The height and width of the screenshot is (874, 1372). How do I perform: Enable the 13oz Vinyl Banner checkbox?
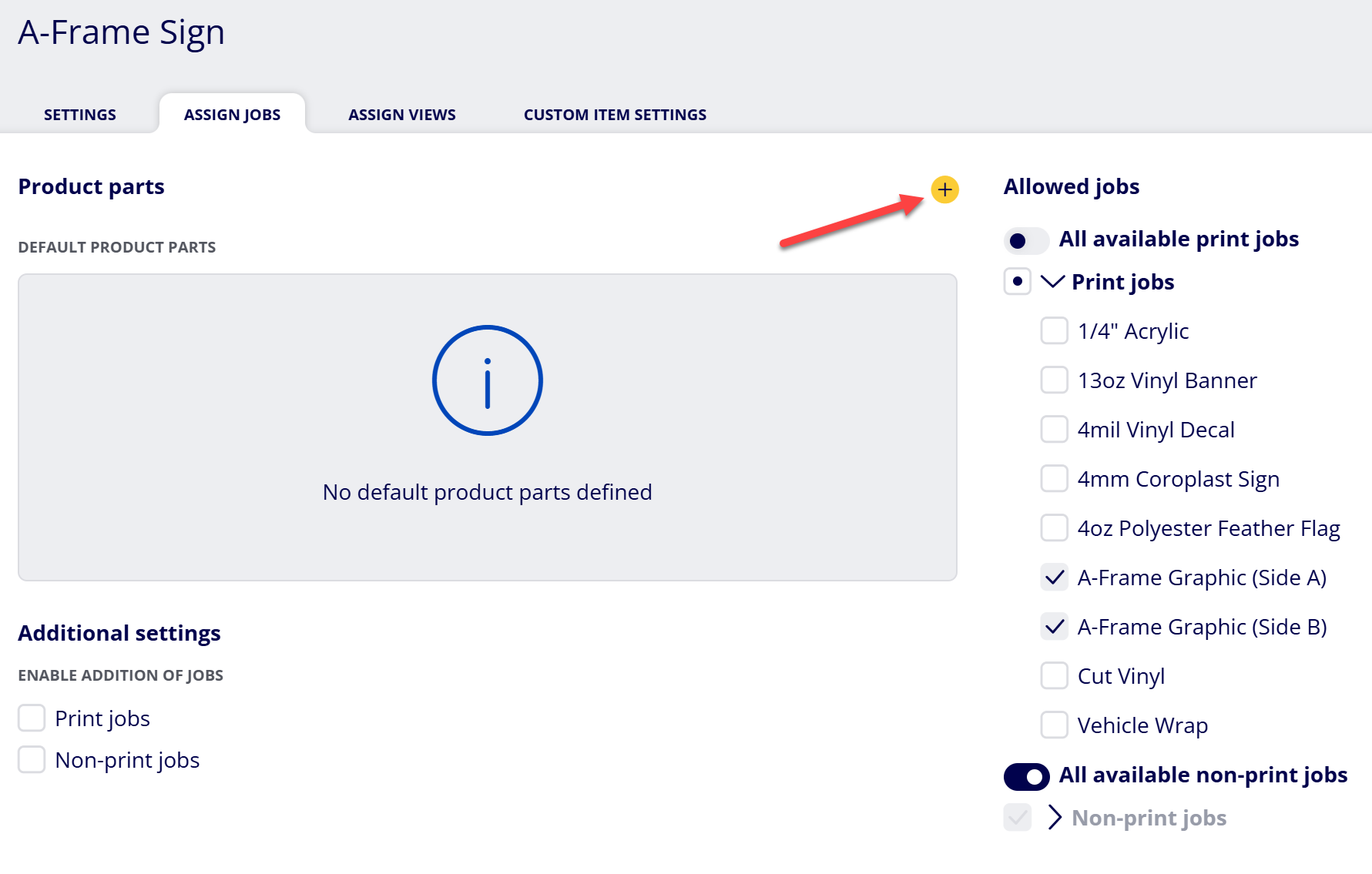coord(1054,380)
